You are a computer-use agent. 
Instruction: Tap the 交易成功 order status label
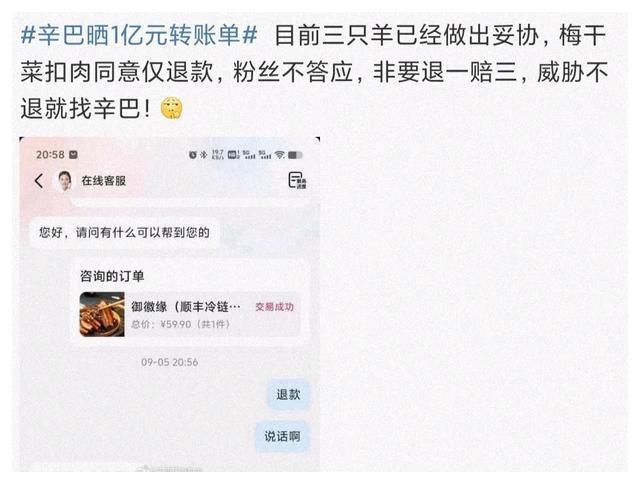click(x=274, y=307)
